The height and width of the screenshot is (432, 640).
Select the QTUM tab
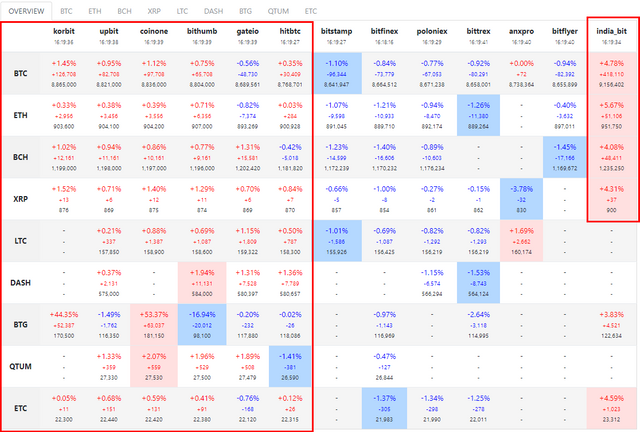tap(278, 11)
